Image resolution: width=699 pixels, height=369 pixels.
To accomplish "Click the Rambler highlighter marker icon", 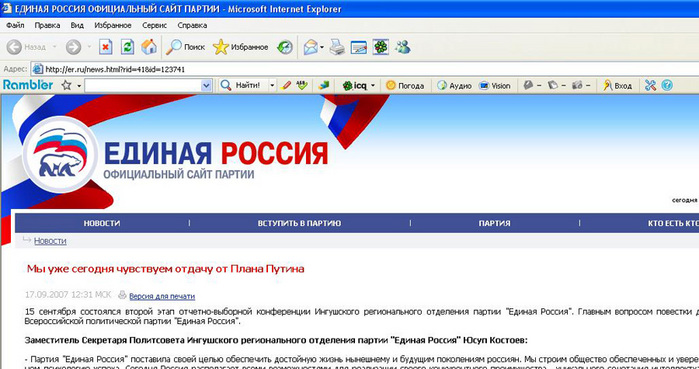I will coord(286,85).
